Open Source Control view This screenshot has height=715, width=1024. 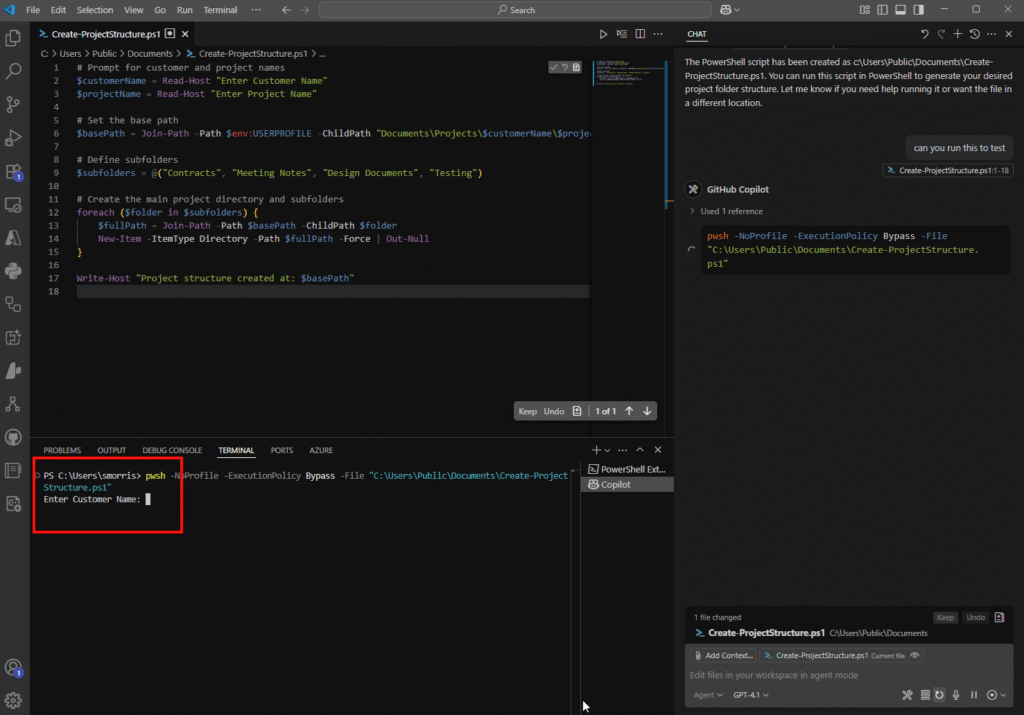pos(13,104)
